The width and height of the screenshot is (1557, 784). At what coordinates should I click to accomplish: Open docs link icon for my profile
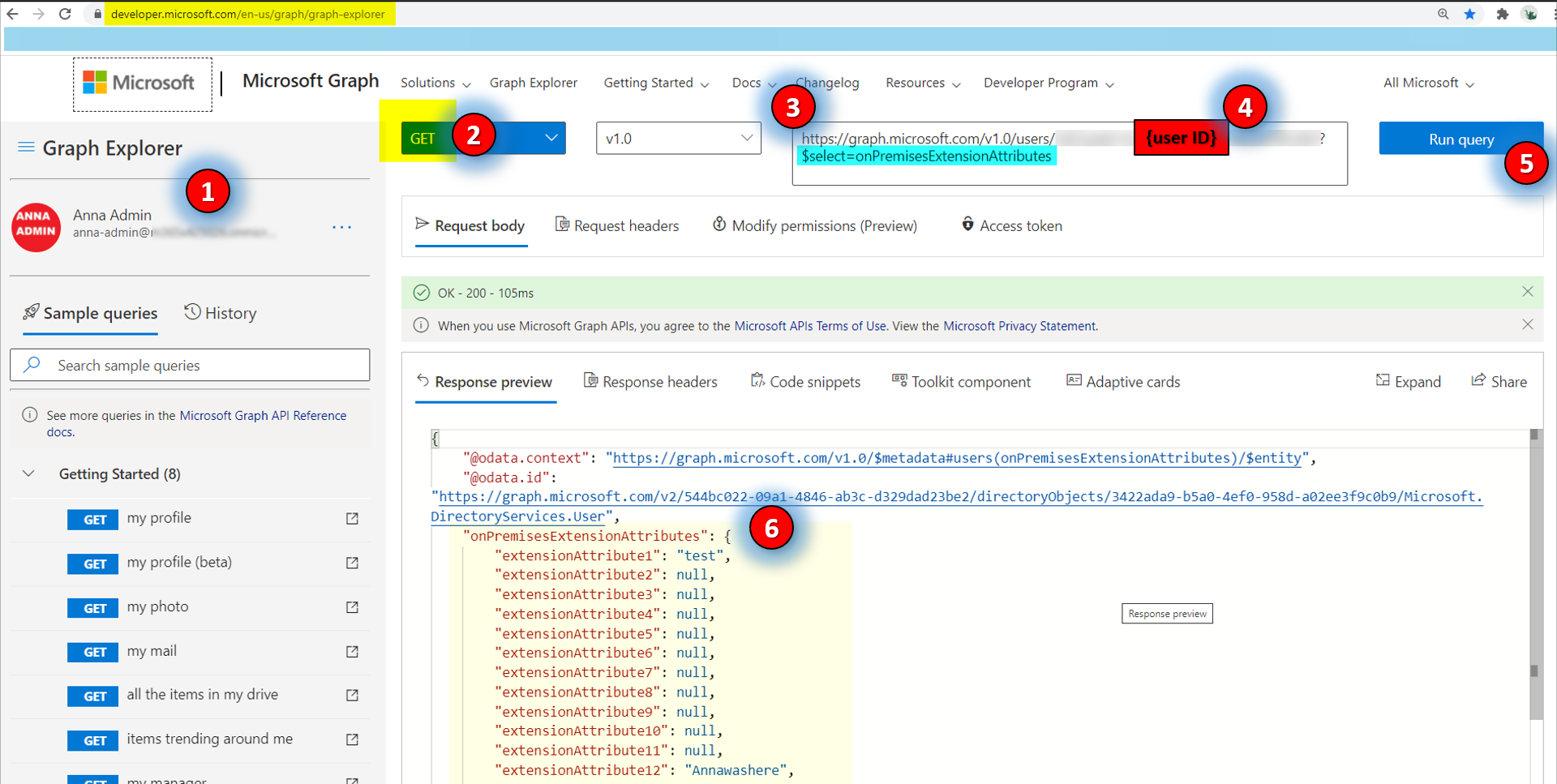click(352, 518)
